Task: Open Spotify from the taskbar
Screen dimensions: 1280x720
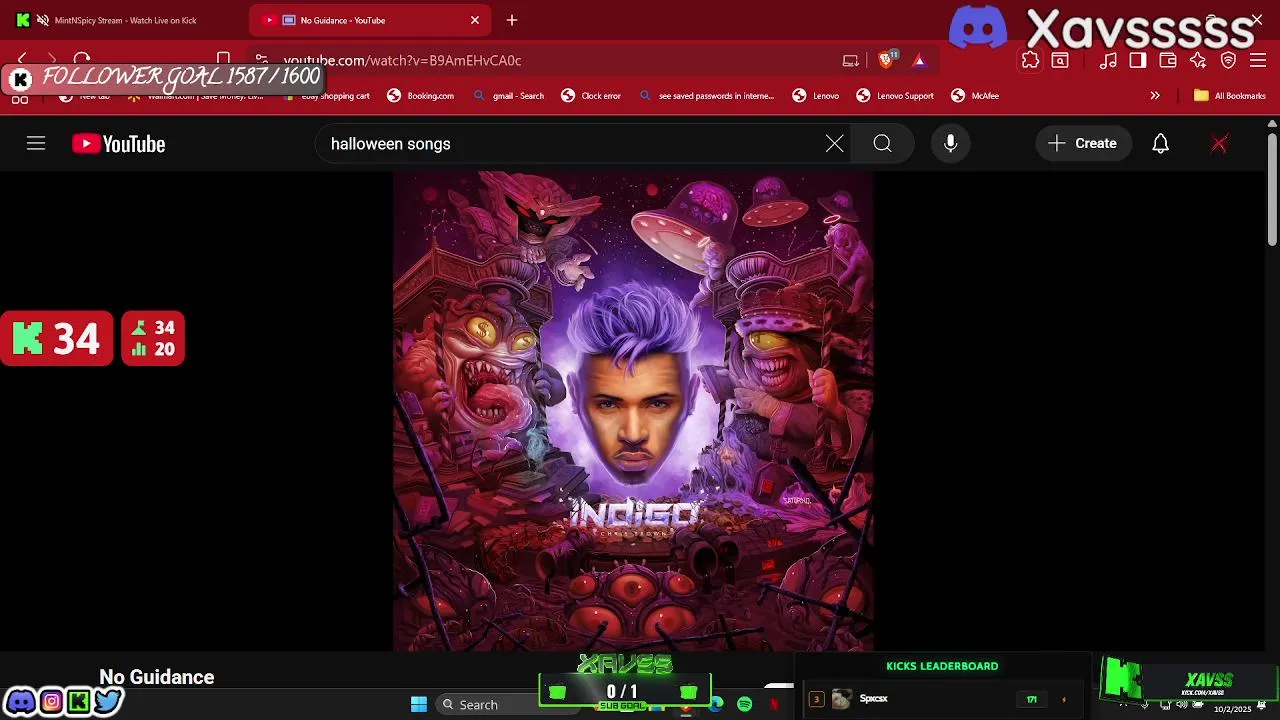Action: (744, 705)
